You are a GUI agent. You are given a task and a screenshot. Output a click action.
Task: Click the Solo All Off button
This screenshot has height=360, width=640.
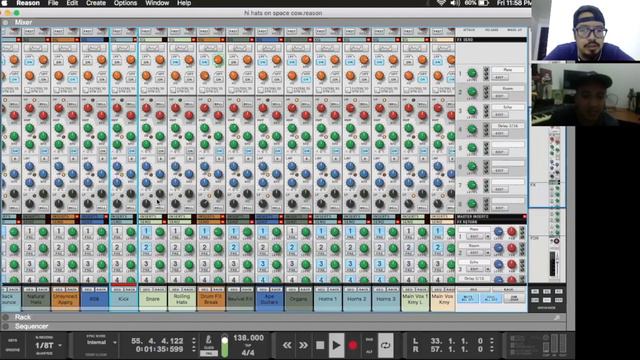tap(491, 298)
